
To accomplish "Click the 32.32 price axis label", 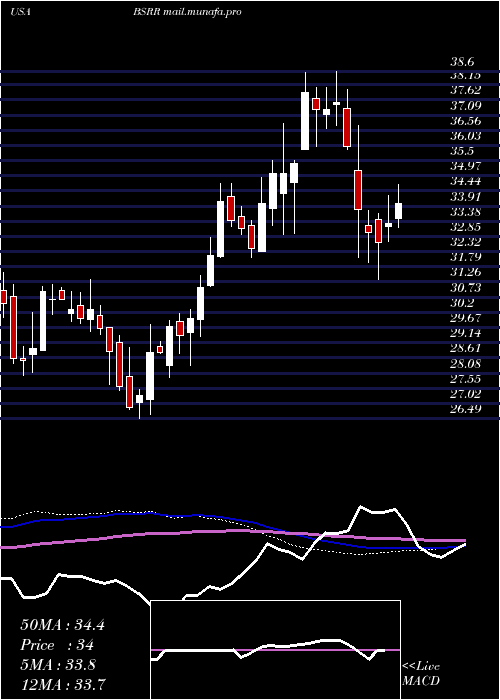I will pyautogui.click(x=466, y=242).
